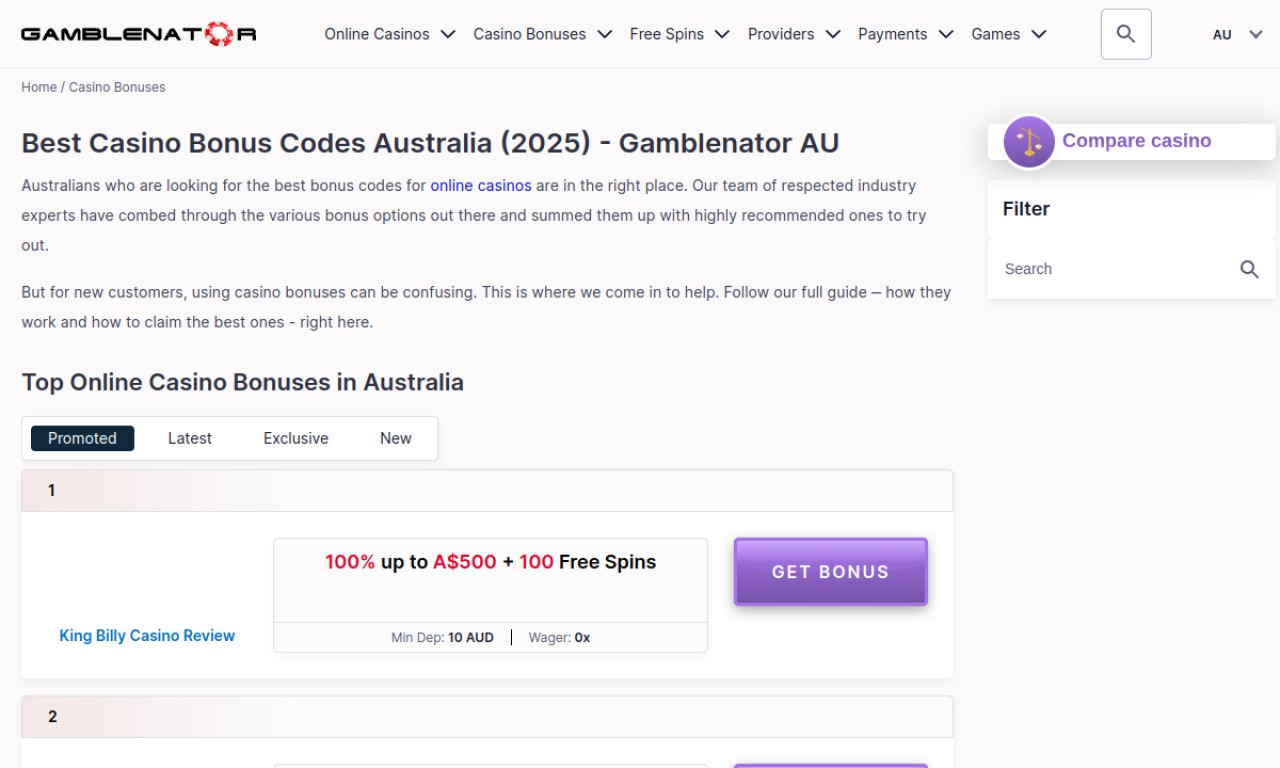The width and height of the screenshot is (1280, 768).
Task: Focus the Filter search input field
Action: (1117, 269)
